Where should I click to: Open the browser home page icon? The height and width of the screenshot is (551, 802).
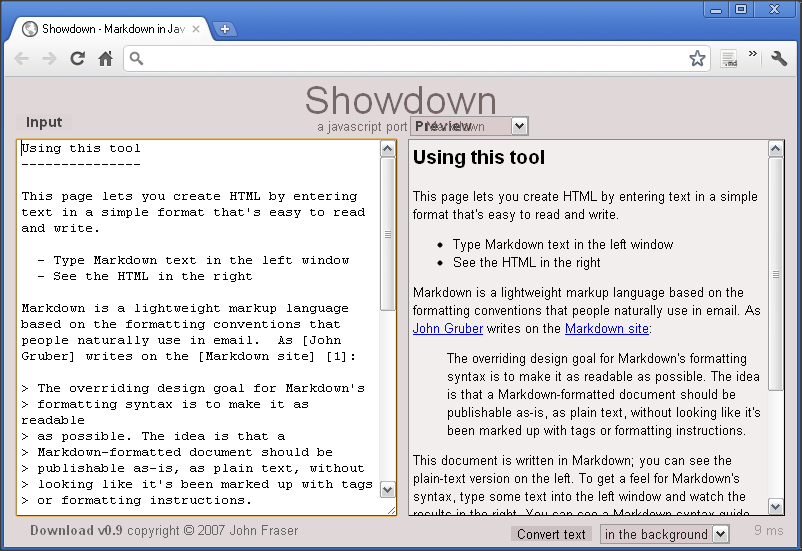click(105, 59)
